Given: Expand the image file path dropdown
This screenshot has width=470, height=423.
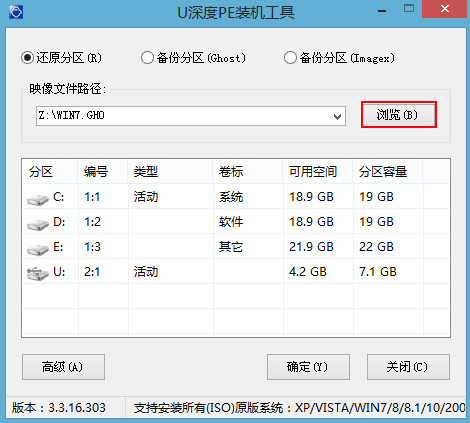Looking at the screenshot, I should 337,116.
